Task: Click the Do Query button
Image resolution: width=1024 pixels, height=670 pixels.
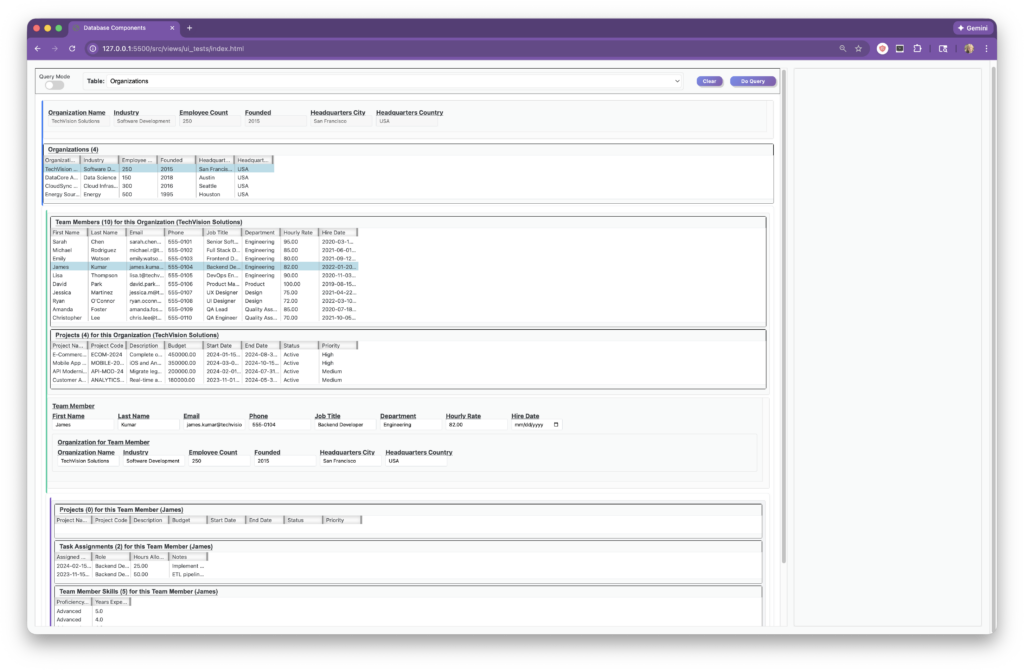Action: [x=750, y=81]
